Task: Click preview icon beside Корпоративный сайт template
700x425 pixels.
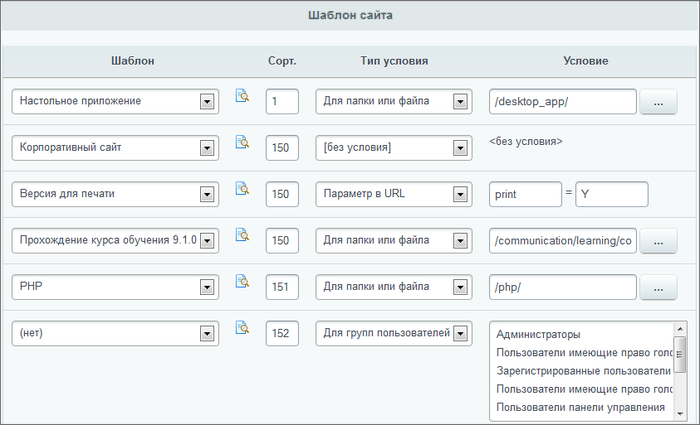Action: [241, 142]
